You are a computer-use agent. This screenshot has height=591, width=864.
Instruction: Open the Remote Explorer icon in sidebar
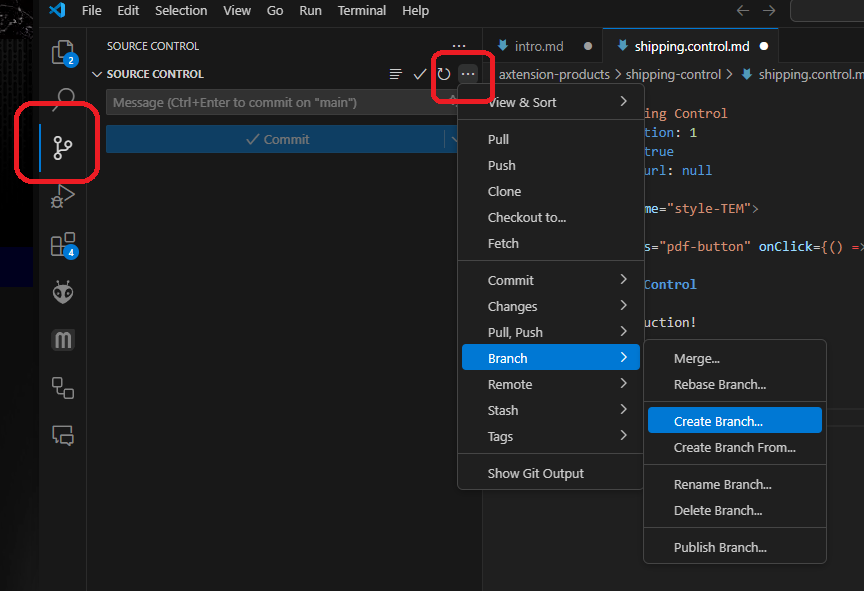pos(63,388)
